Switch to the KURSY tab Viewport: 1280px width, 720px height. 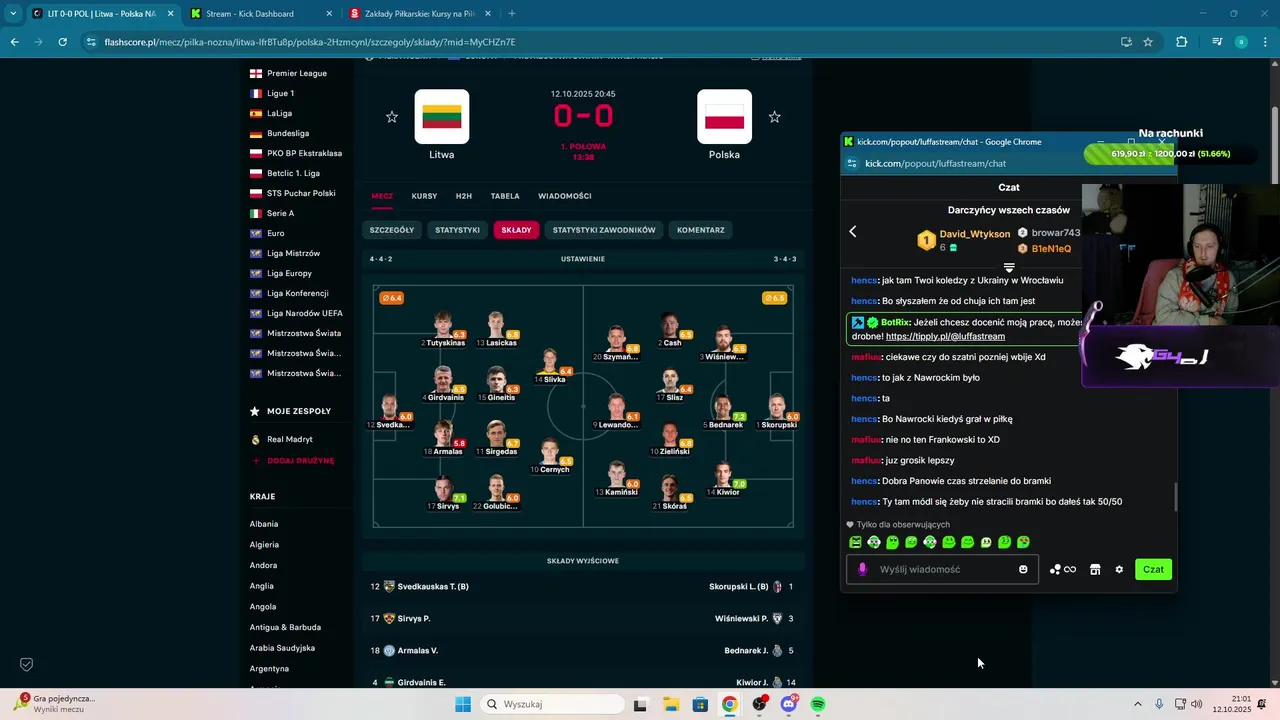coord(424,196)
